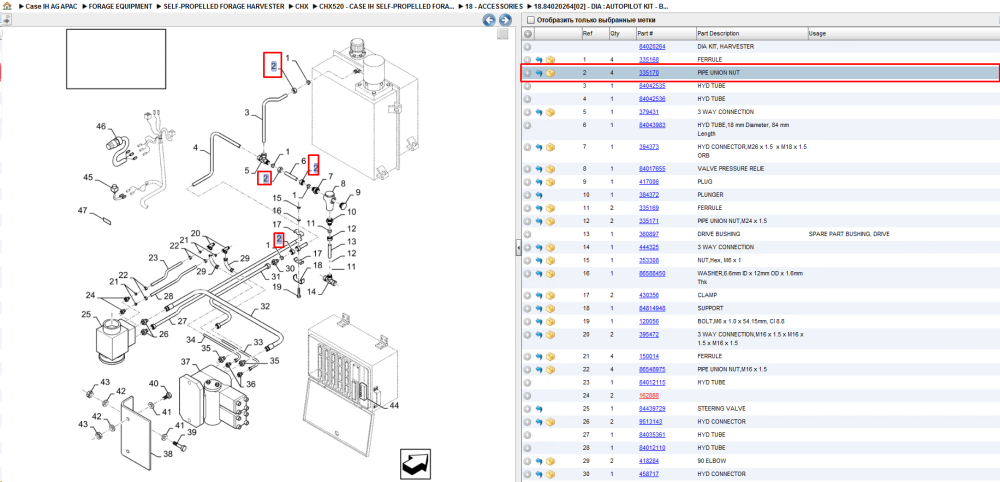Viewport: 1000px width, 482px height.
Task: Click package icon in 394373 HYD CONNECTOR row
Action: [550, 147]
